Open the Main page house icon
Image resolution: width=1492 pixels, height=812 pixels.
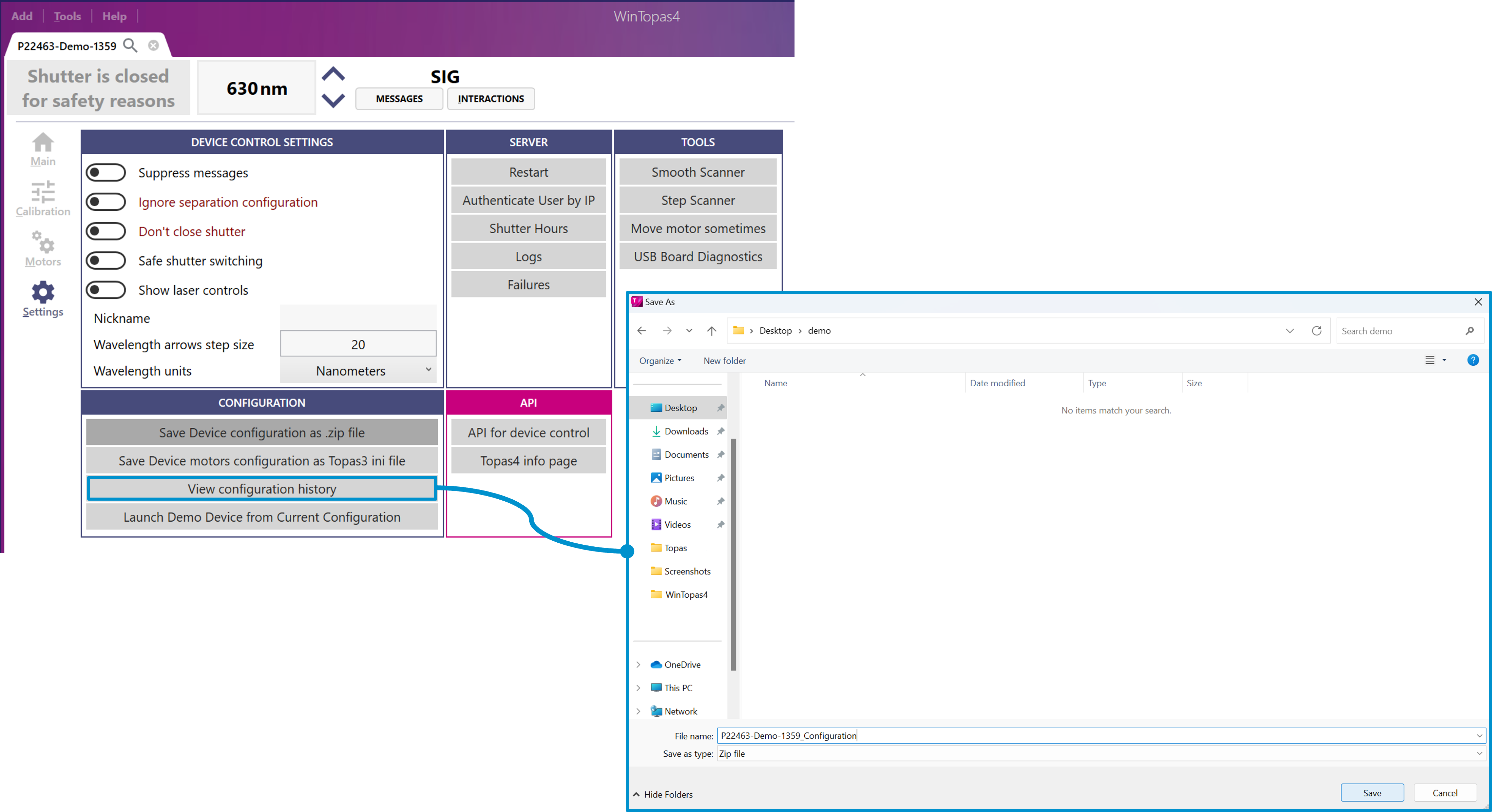coord(43,142)
